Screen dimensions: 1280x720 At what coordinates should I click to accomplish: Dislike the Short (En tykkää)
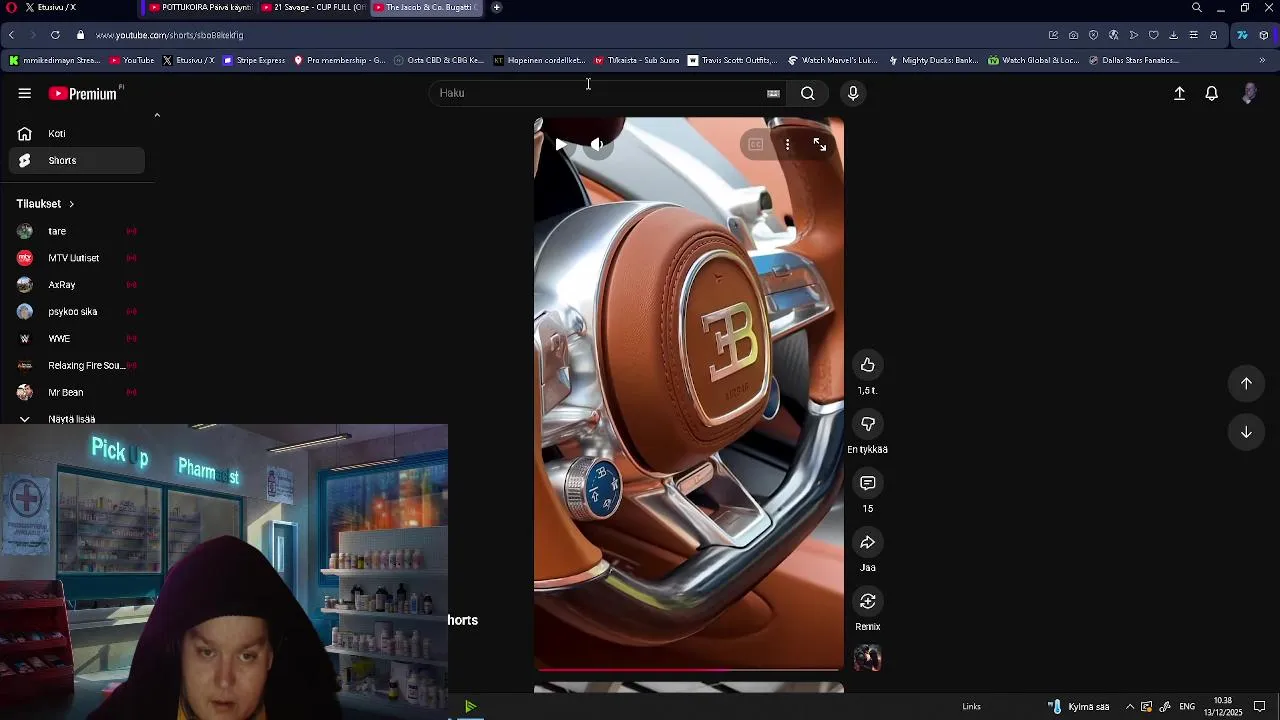click(x=868, y=424)
